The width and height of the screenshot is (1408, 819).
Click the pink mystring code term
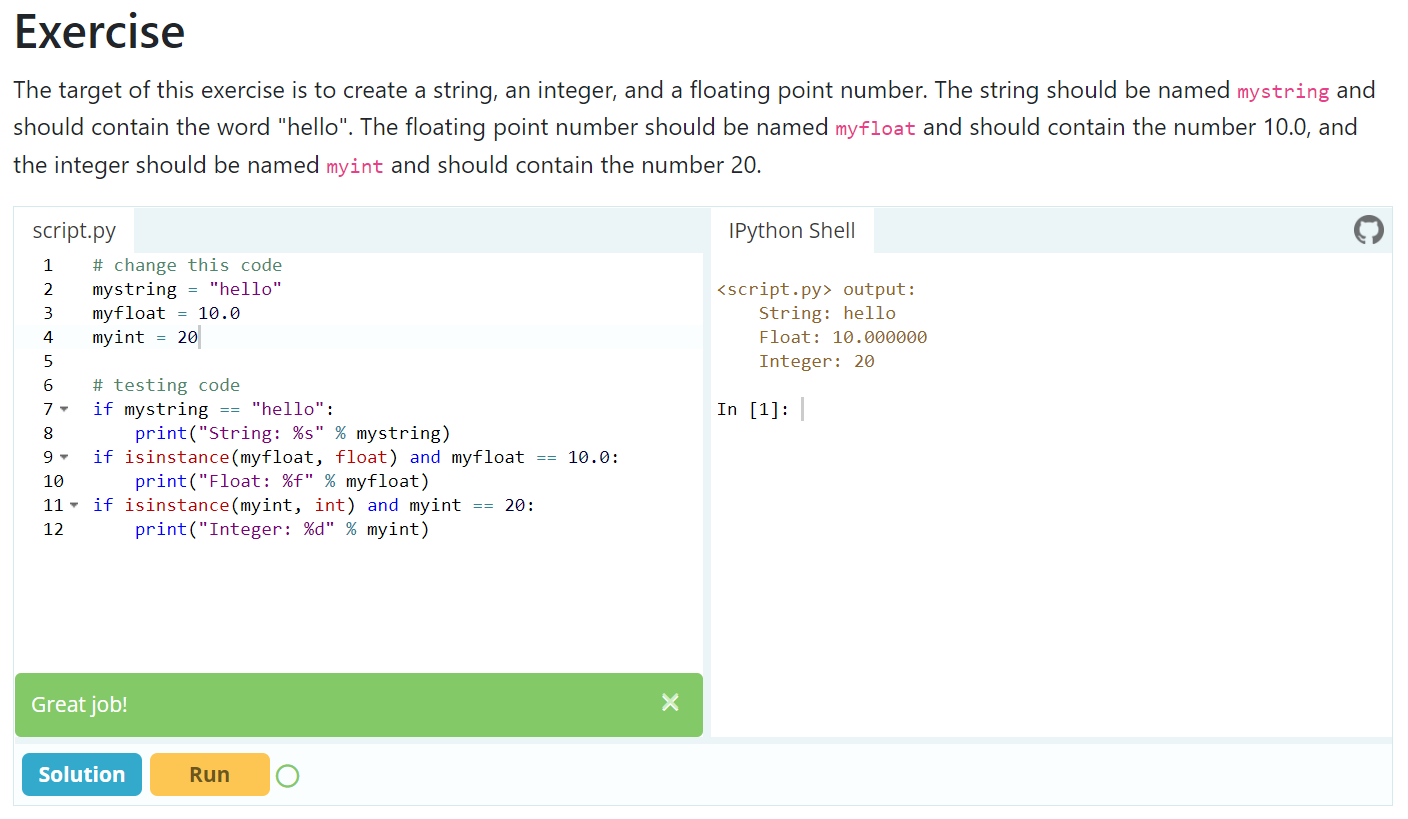tap(1283, 91)
